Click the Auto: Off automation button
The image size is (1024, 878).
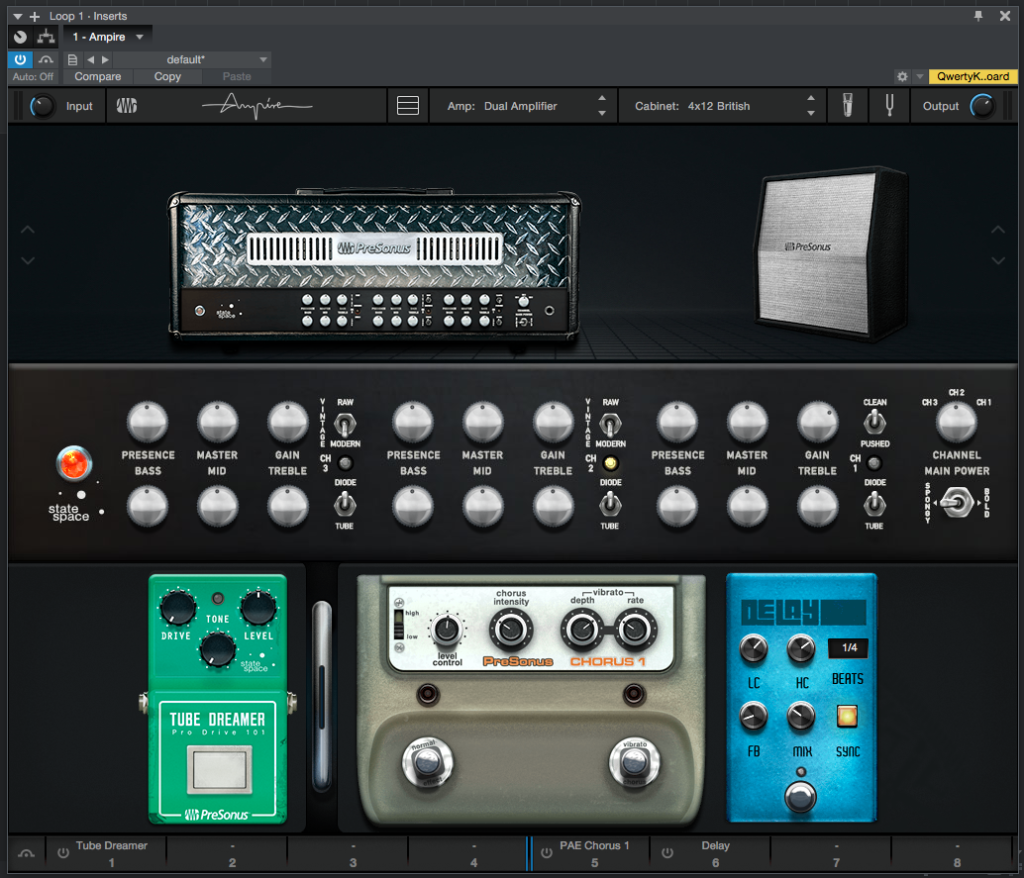tap(33, 76)
